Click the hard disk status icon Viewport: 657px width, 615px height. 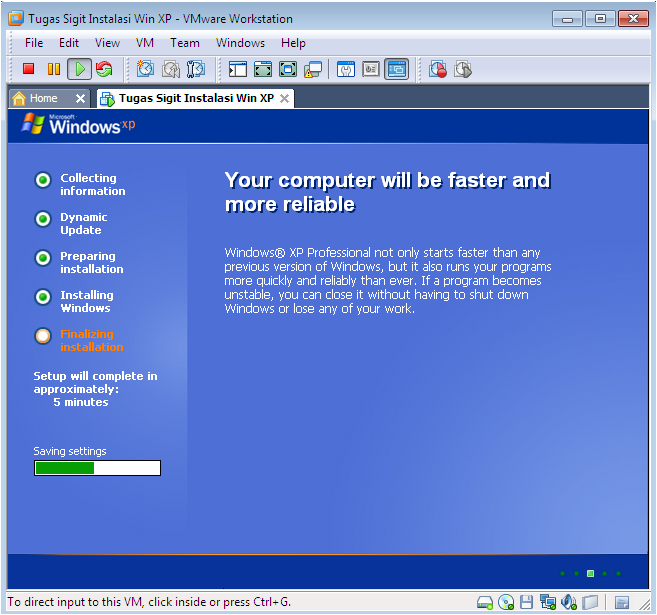pyautogui.click(x=485, y=602)
